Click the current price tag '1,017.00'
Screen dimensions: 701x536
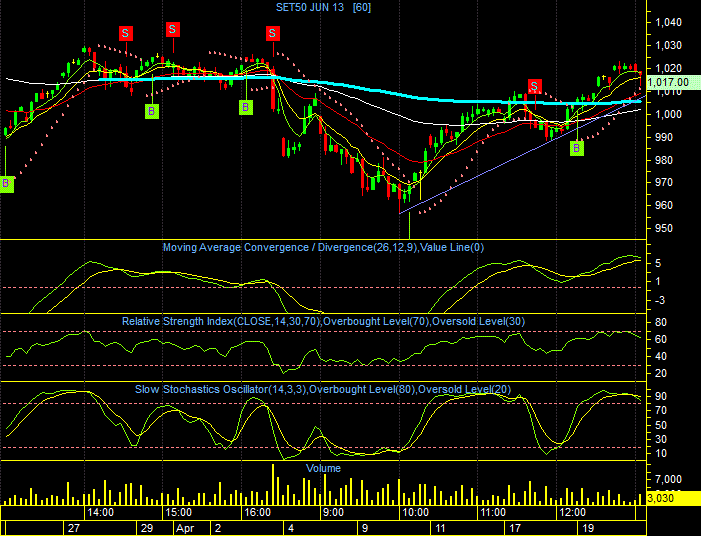[x=674, y=82]
